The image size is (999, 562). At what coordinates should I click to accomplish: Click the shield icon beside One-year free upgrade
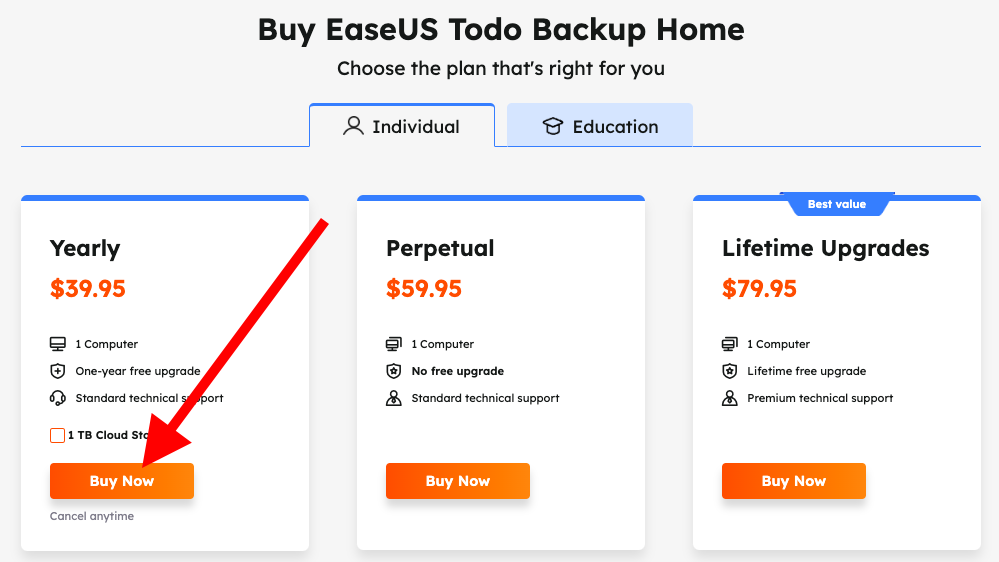(58, 371)
